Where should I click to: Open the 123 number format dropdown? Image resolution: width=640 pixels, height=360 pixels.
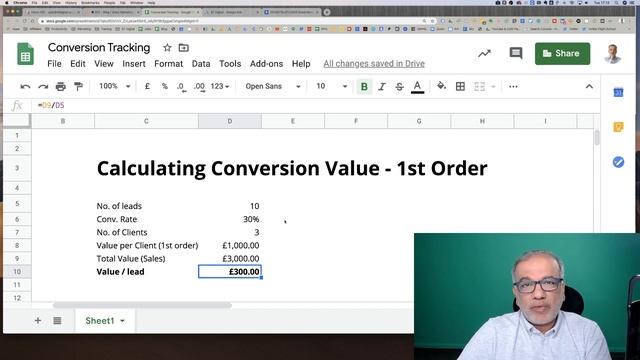click(220, 86)
